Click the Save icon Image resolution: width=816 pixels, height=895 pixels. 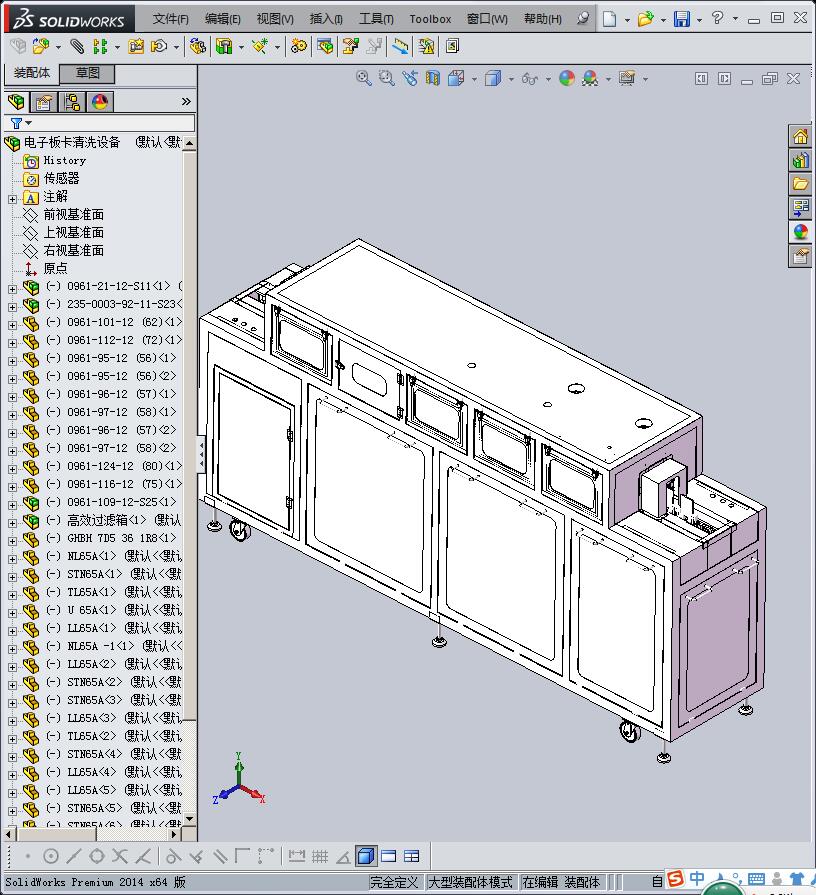pos(681,19)
